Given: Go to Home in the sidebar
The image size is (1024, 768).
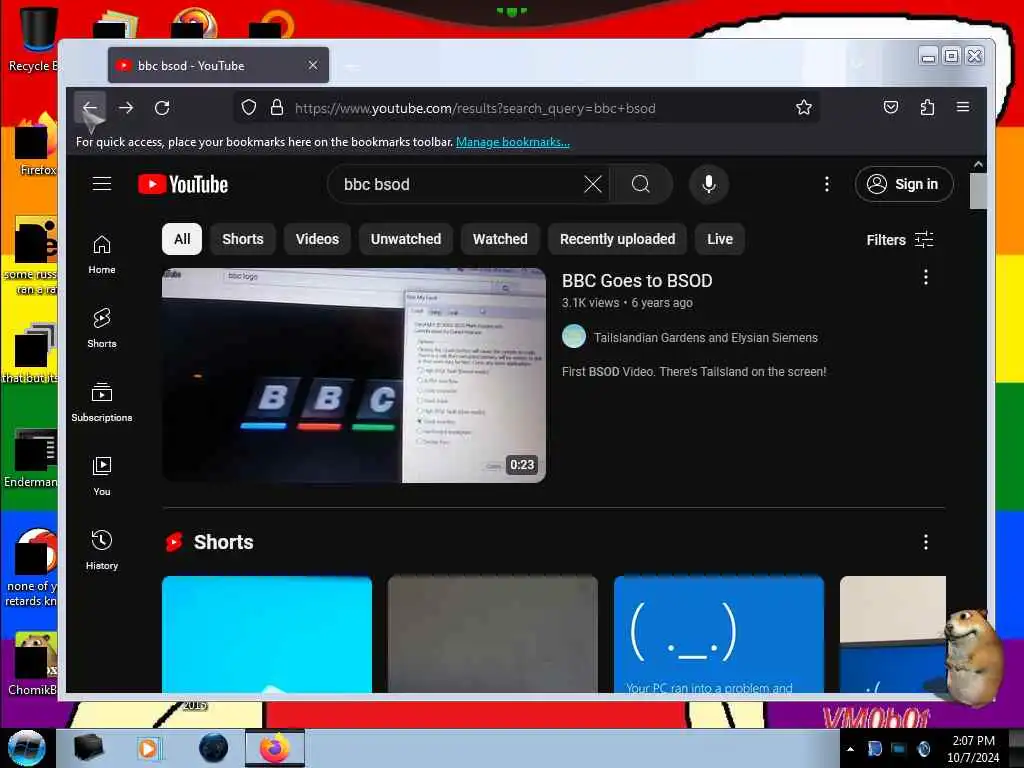Looking at the screenshot, I should (102, 255).
